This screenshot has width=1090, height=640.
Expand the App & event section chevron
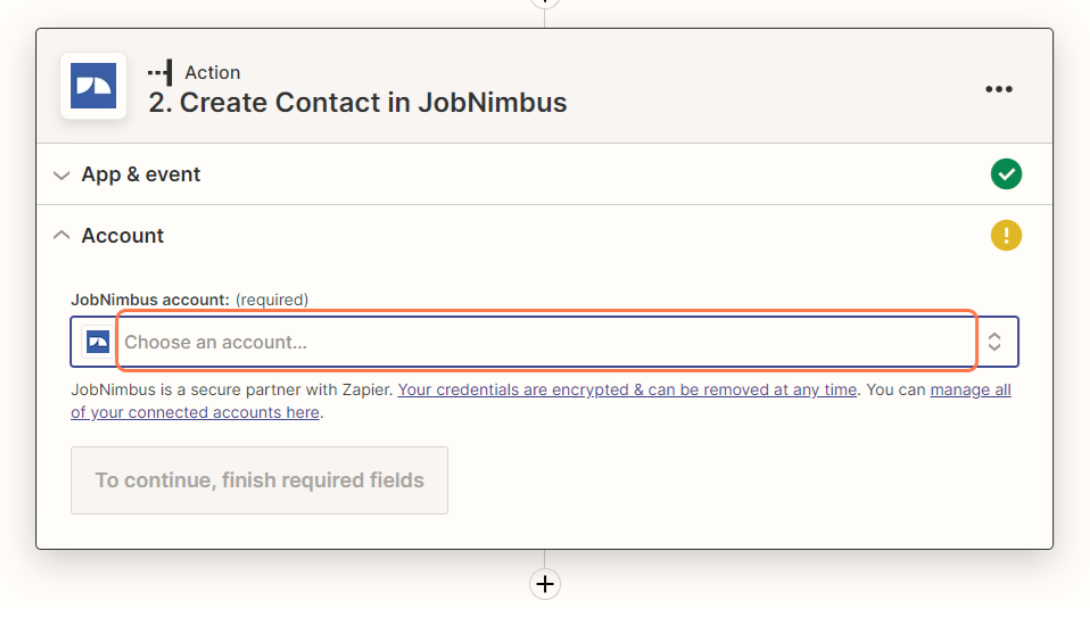pyautogui.click(x=62, y=175)
